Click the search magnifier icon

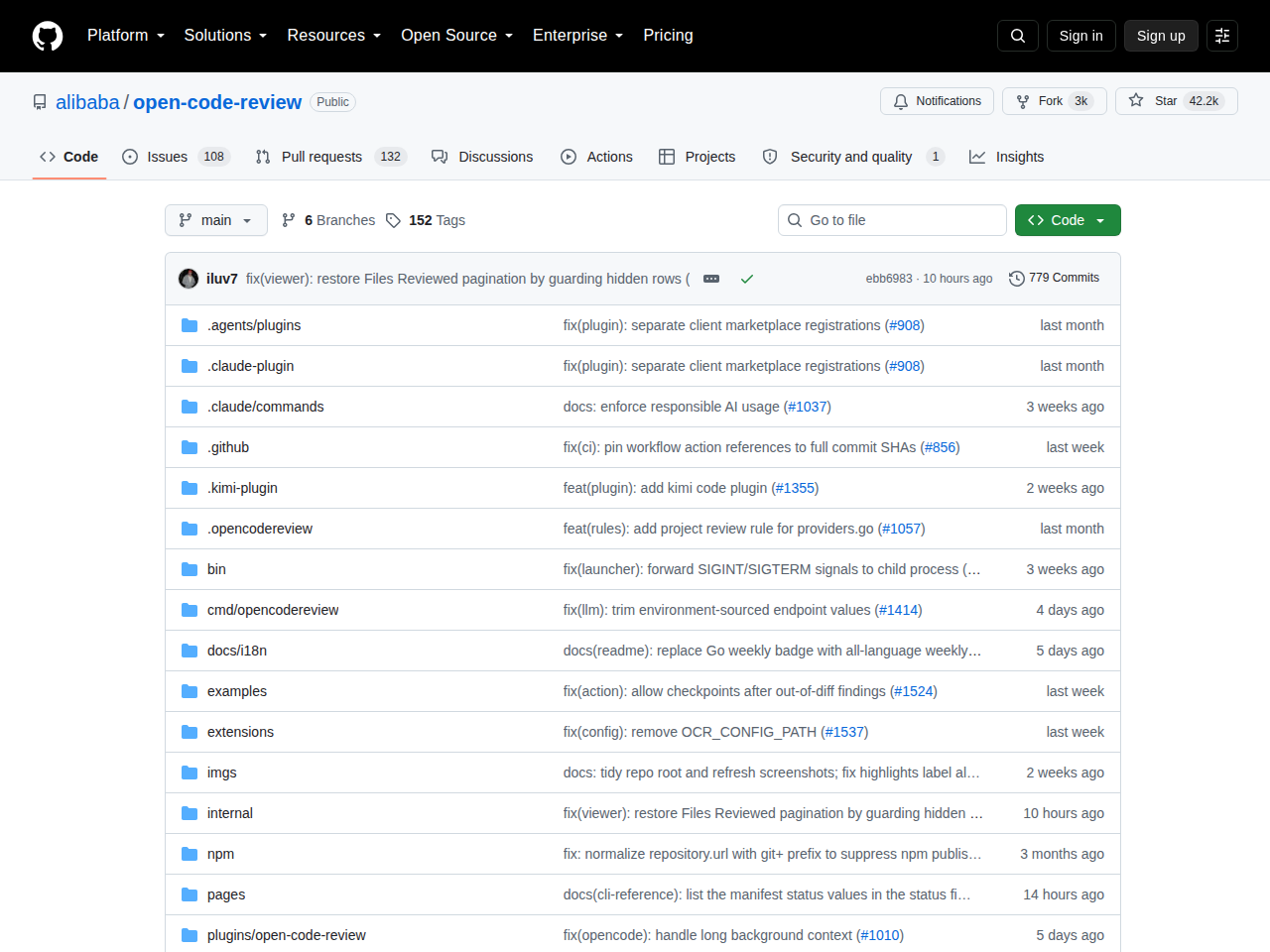[1018, 36]
